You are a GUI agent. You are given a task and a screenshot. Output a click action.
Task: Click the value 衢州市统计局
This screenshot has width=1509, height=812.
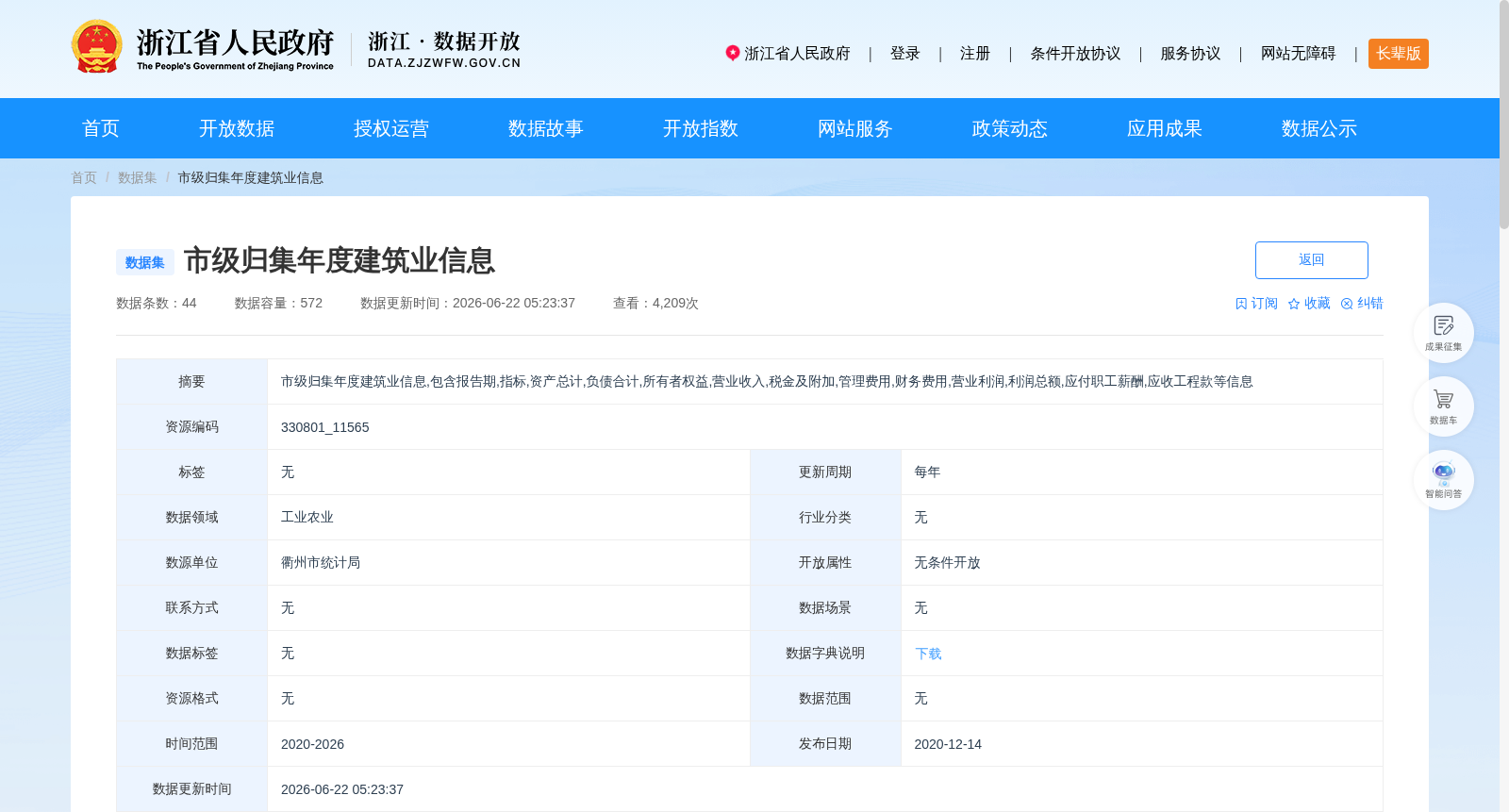point(321,563)
